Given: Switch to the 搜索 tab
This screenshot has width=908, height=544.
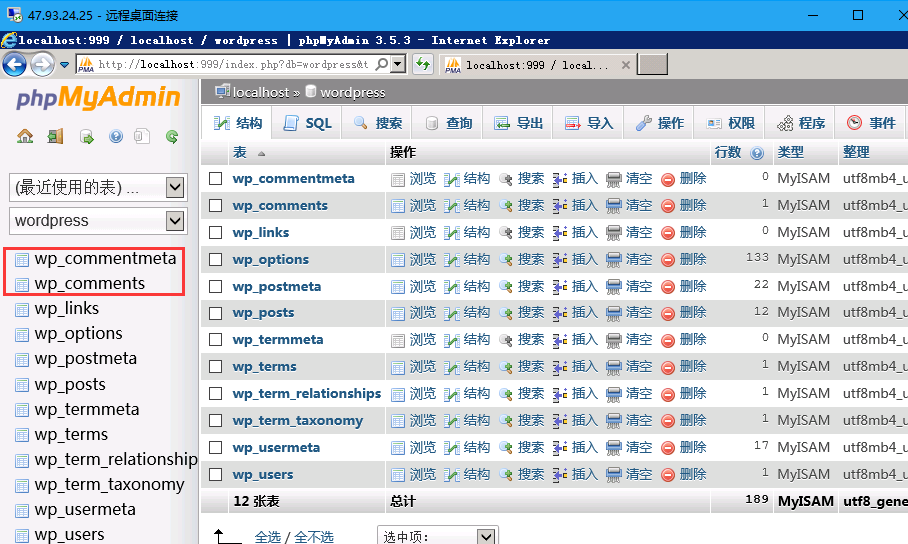Looking at the screenshot, I should (x=377, y=123).
